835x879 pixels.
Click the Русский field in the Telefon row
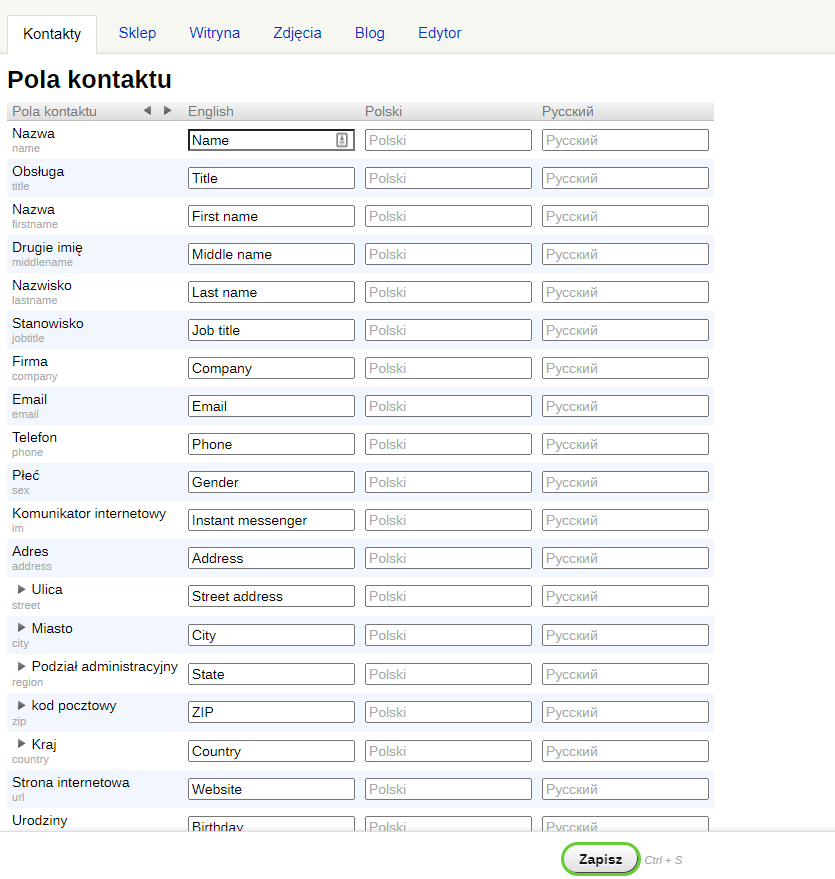[625, 444]
